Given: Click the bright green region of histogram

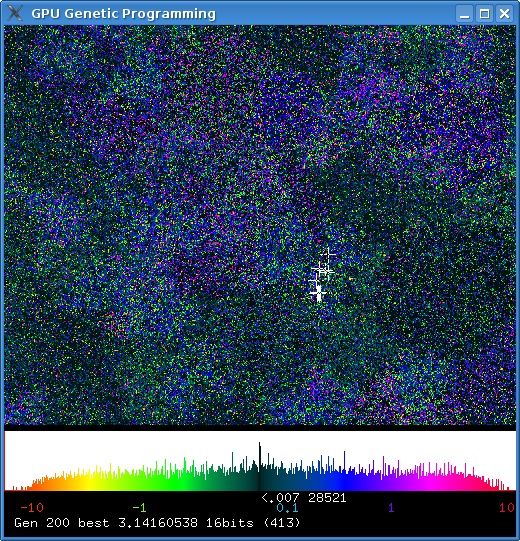Looking at the screenshot, I should coord(179,478).
